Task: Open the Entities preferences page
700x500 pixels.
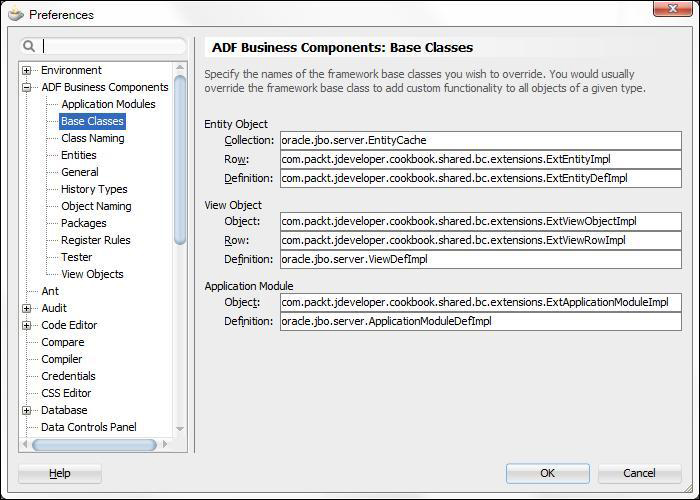Action: (x=79, y=155)
